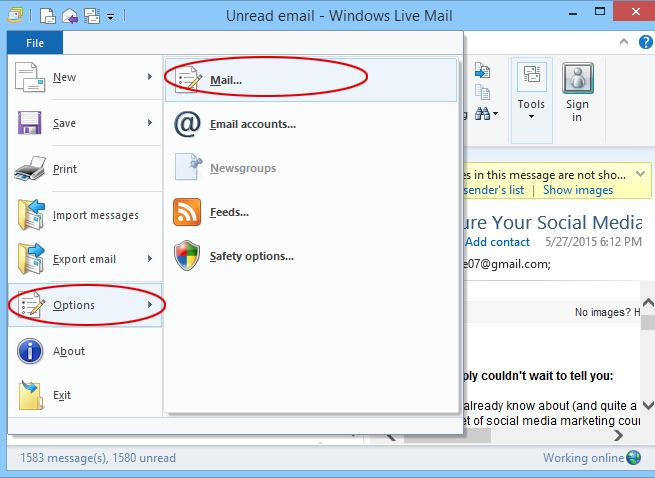The height and width of the screenshot is (478, 655).
Task: Click sender's list link
Action: pos(493,190)
